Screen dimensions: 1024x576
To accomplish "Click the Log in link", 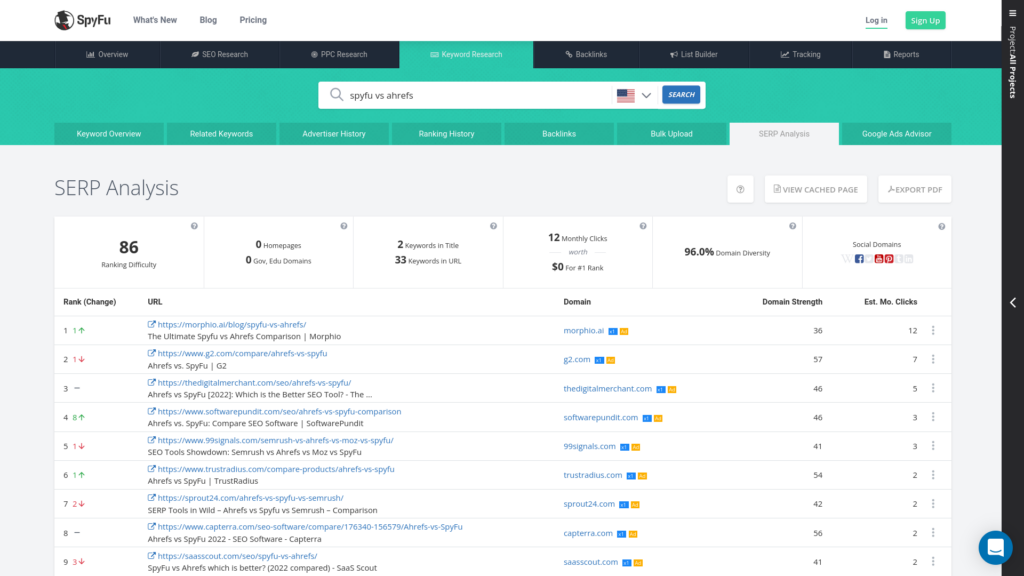I will point(876,20).
